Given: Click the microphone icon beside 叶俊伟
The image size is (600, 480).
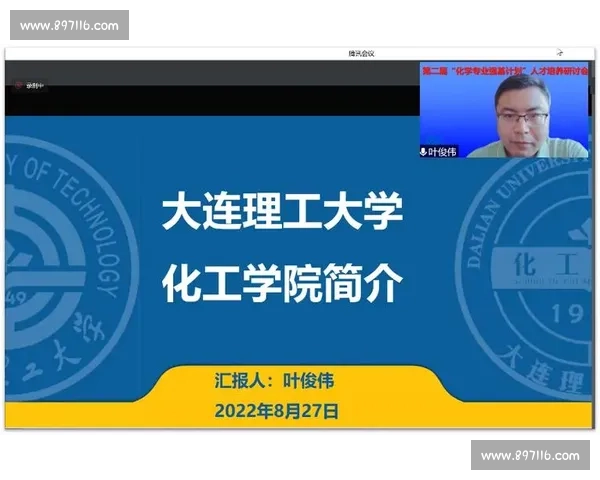Looking at the screenshot, I should tap(423, 152).
